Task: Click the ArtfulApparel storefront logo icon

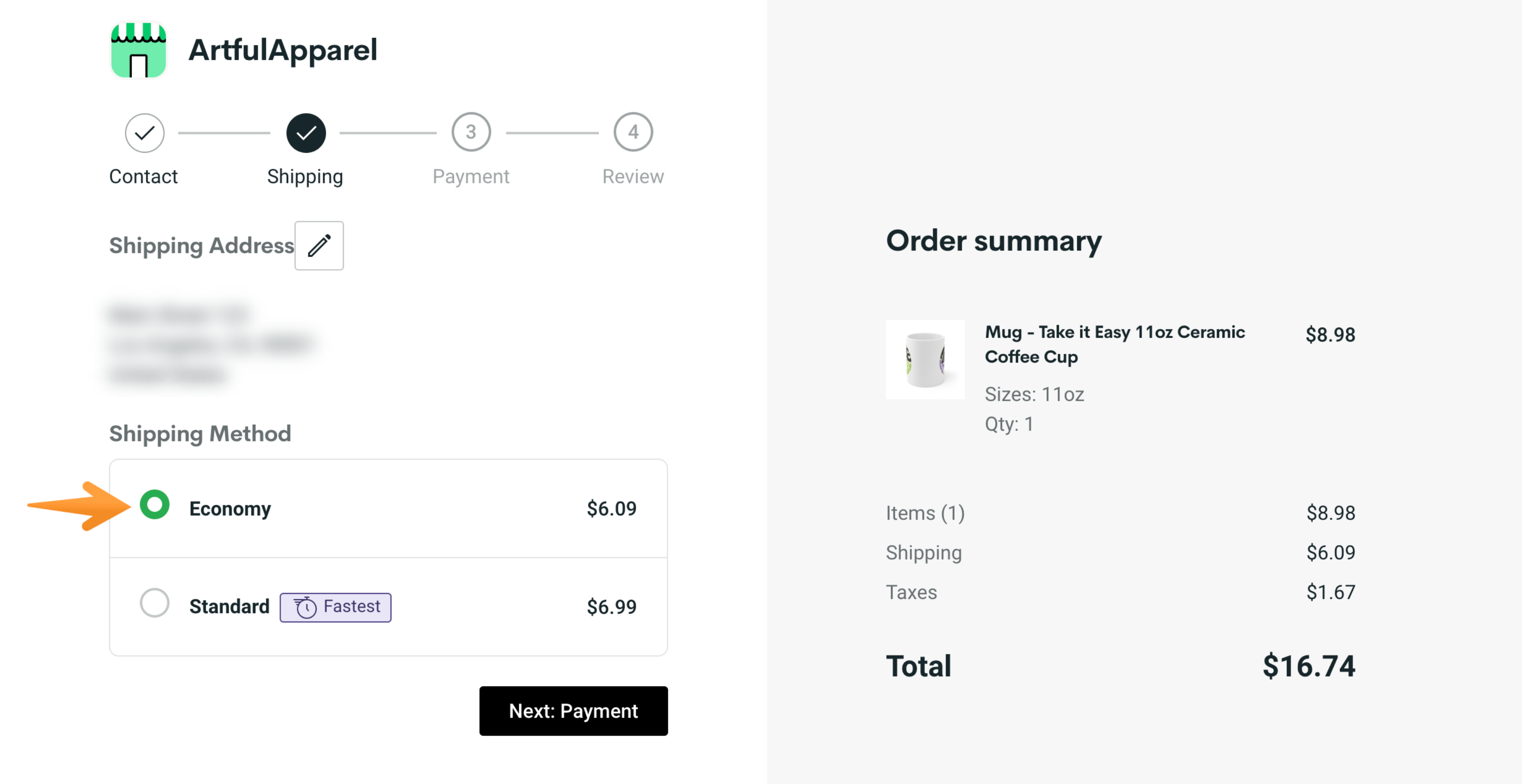Action: (138, 50)
